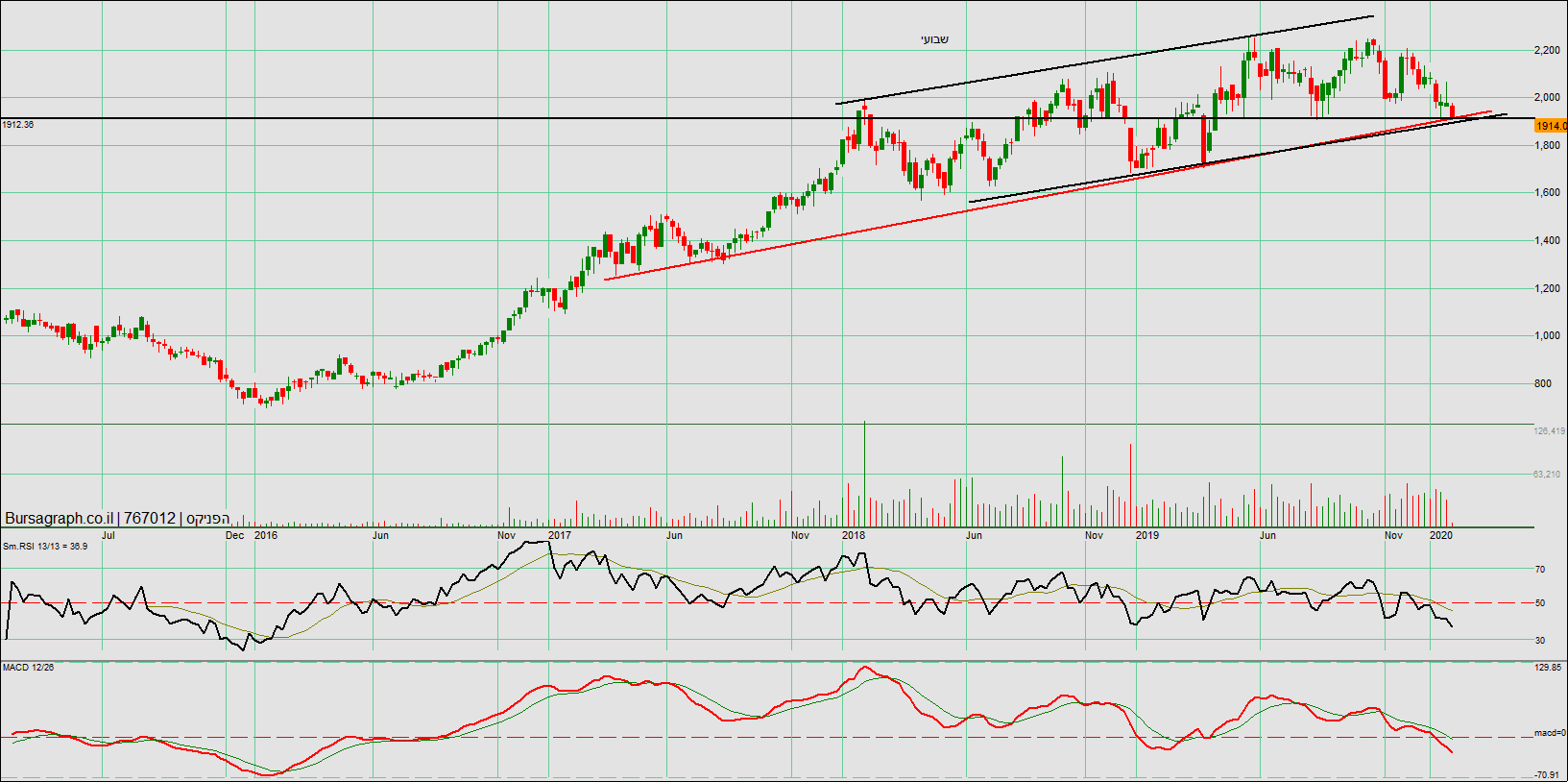Select the upper black channel trendline

(x=1104, y=60)
